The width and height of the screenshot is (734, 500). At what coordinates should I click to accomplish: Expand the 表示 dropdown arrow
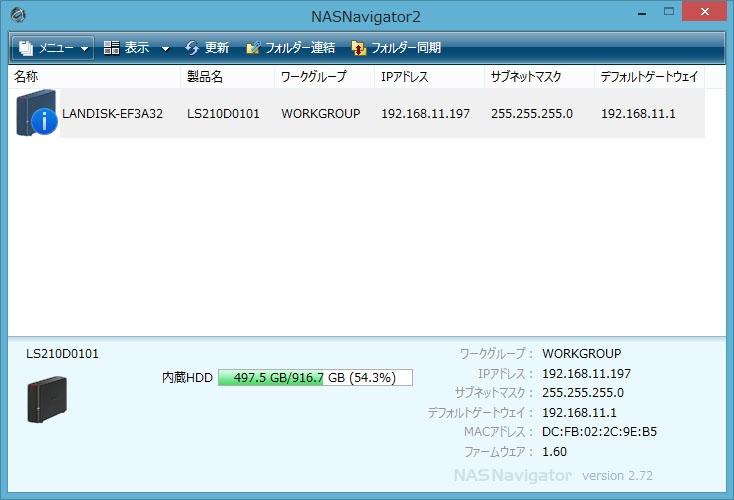pyautogui.click(x=165, y=48)
